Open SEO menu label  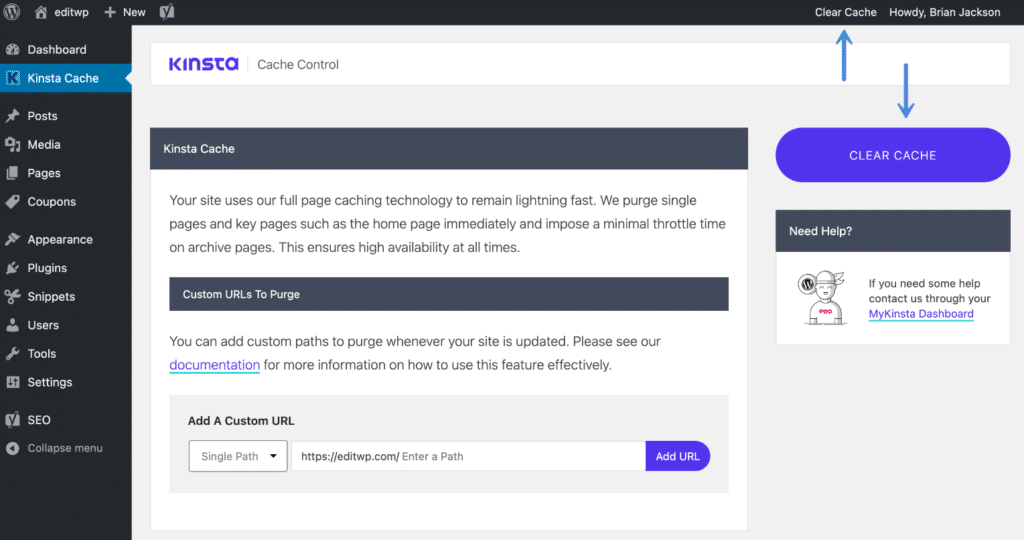(x=39, y=420)
